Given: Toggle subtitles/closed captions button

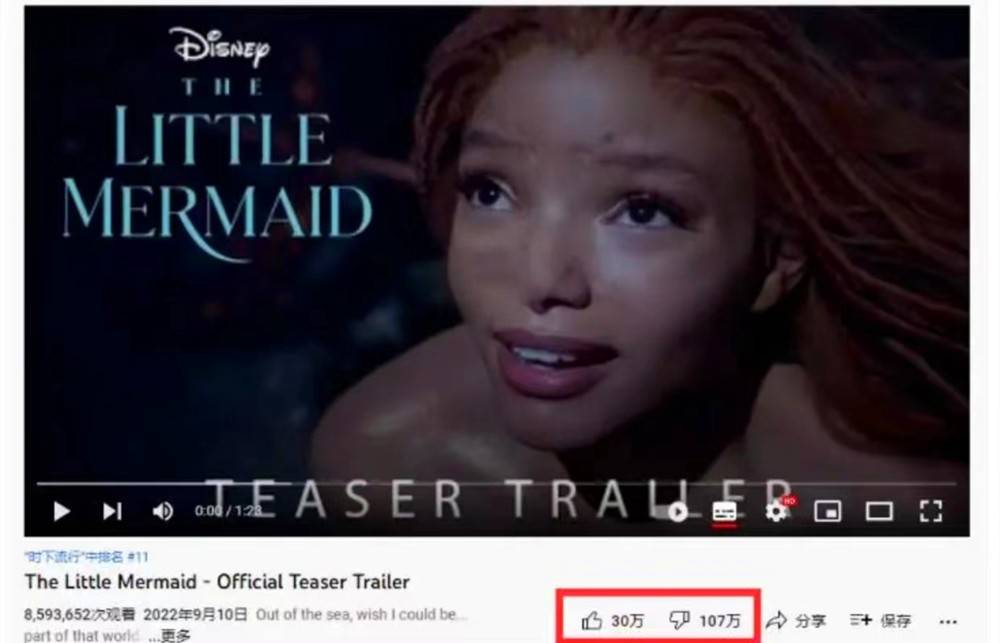Looking at the screenshot, I should (x=724, y=512).
